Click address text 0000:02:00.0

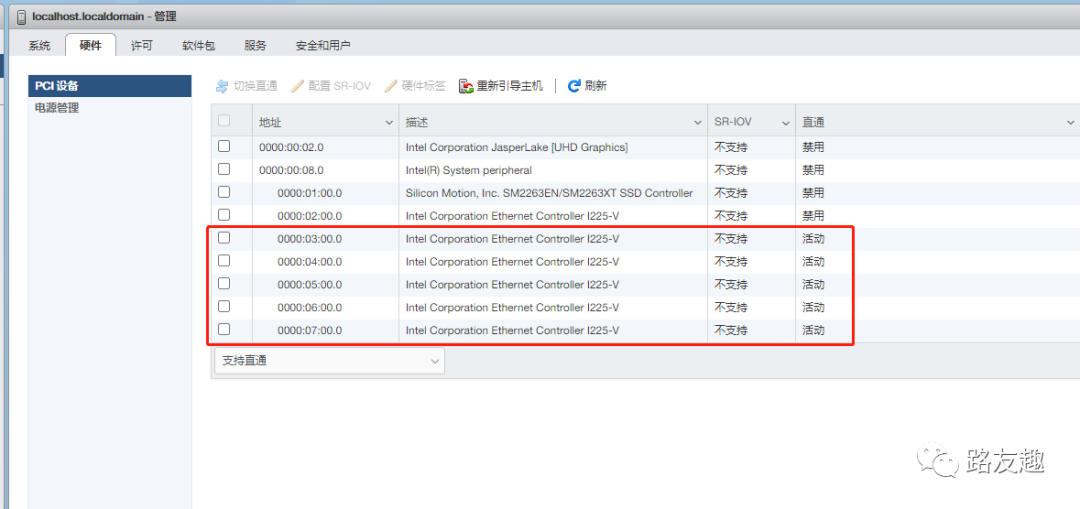[309, 216]
